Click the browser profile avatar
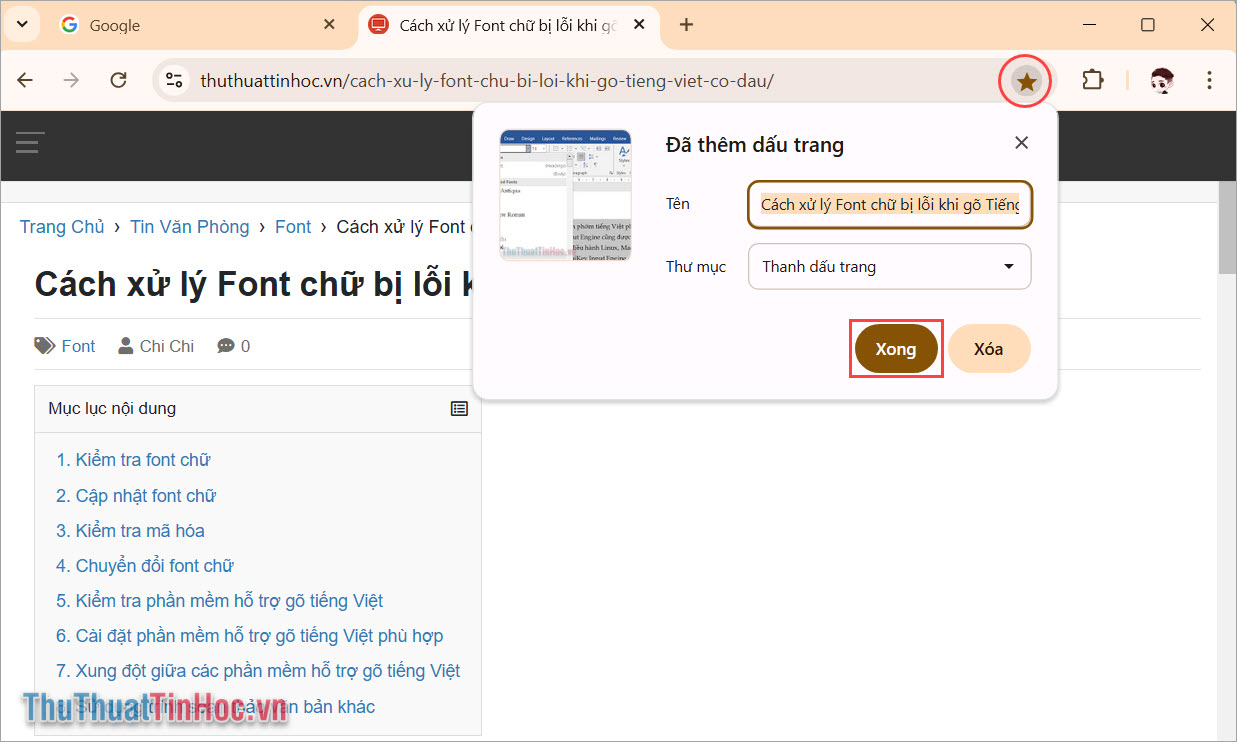Screen dimensions: 1237x742 (x=1162, y=81)
